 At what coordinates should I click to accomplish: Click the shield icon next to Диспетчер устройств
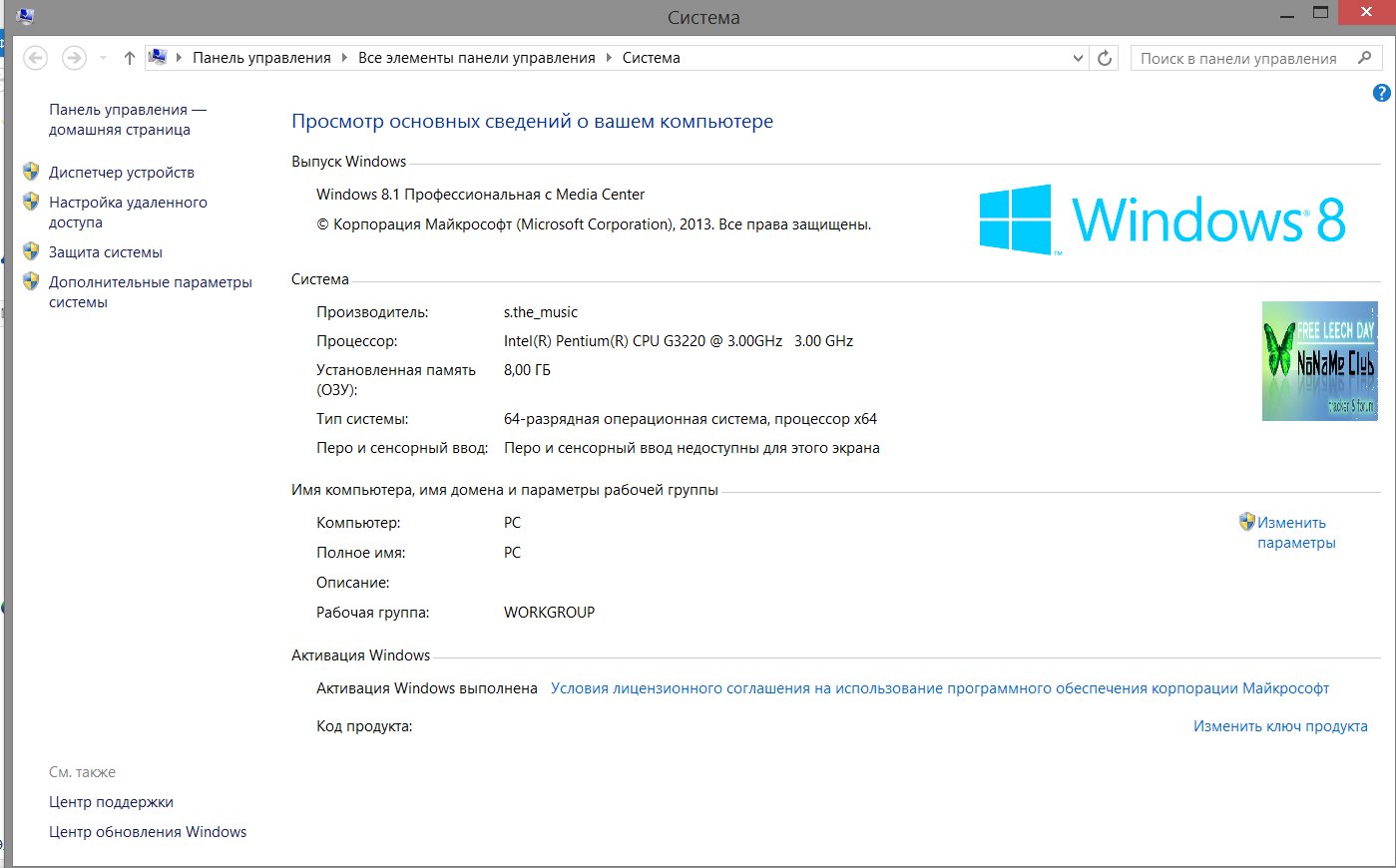click(31, 172)
